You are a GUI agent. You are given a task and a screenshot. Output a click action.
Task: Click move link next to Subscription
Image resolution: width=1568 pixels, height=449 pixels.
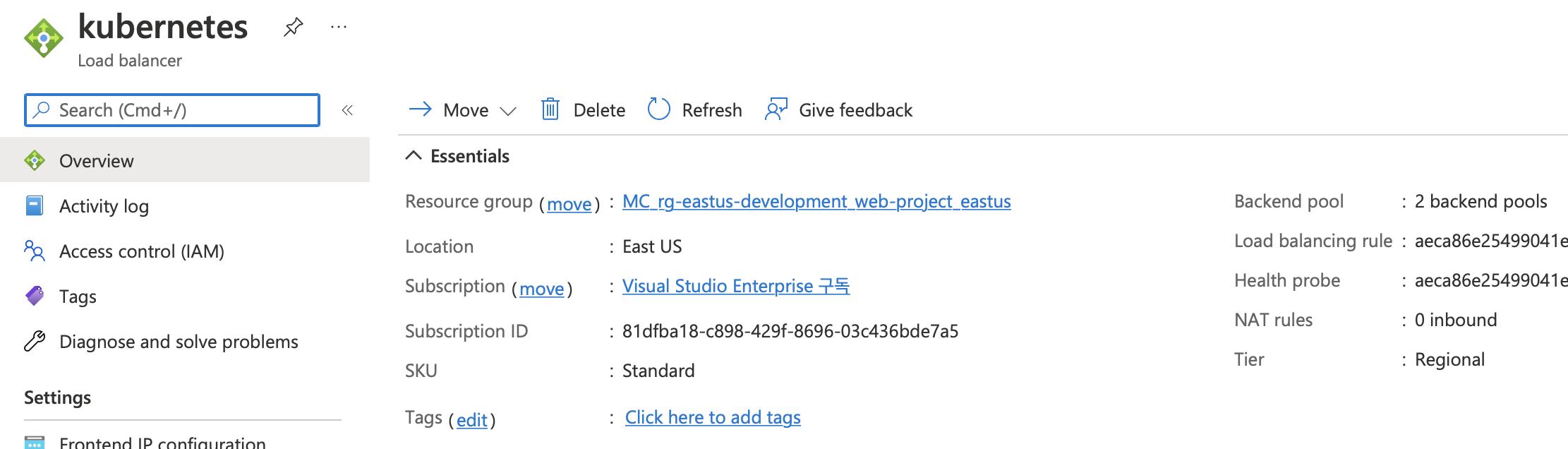click(542, 289)
